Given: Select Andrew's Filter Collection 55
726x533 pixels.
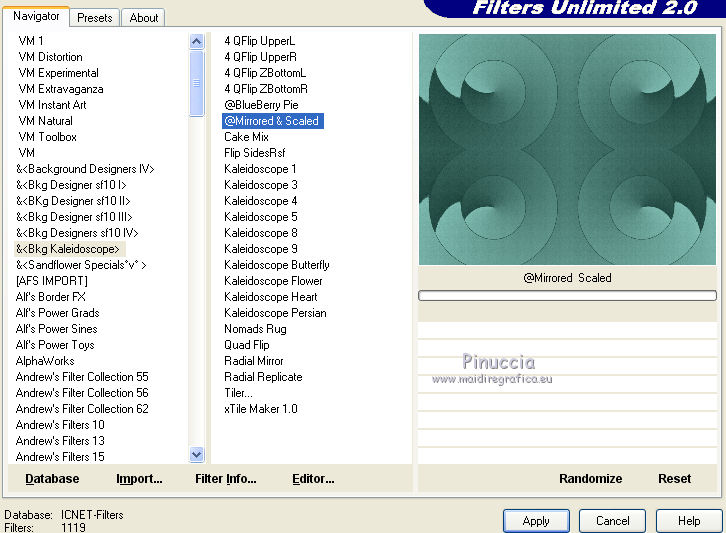Looking at the screenshot, I should coord(82,376).
